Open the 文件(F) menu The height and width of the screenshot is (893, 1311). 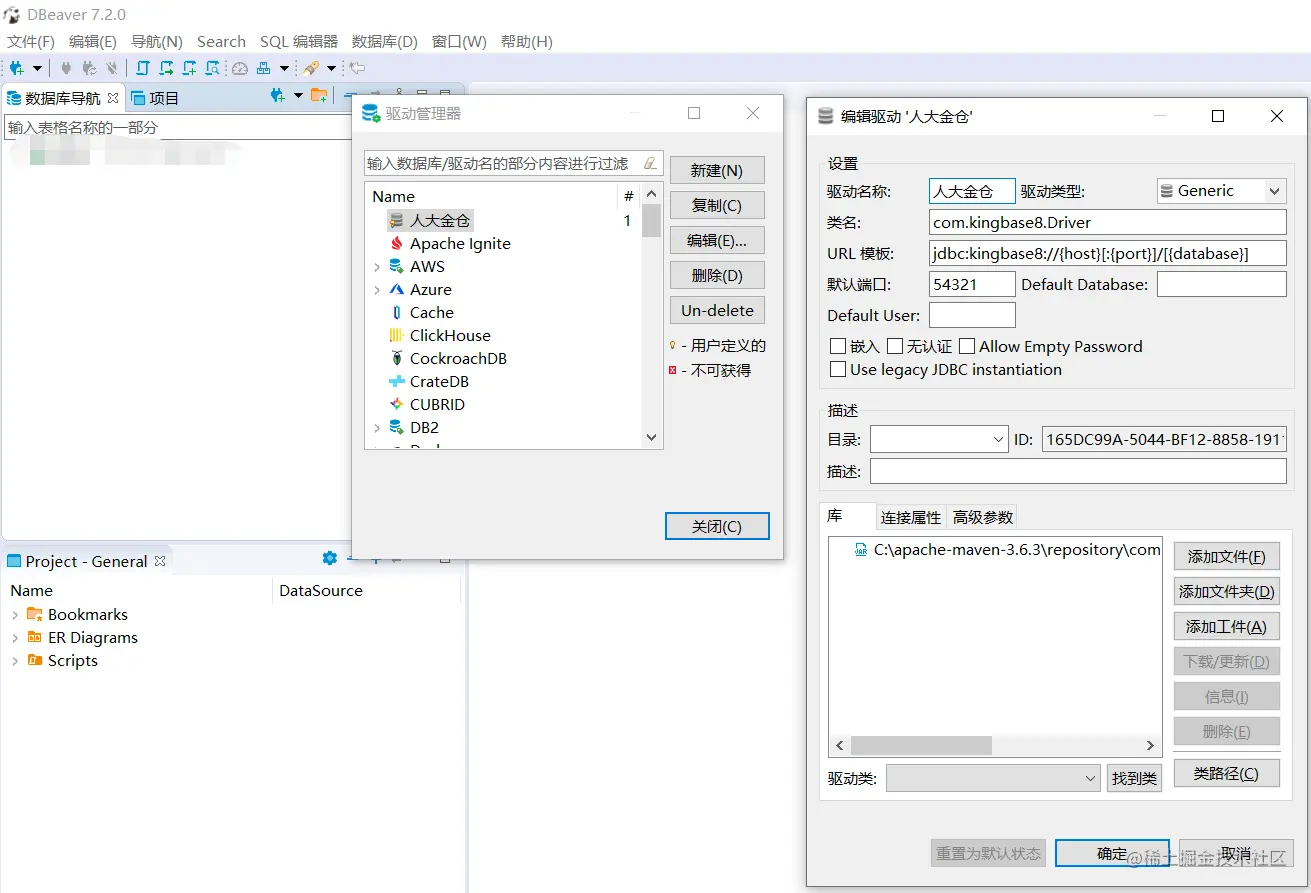tap(31, 41)
